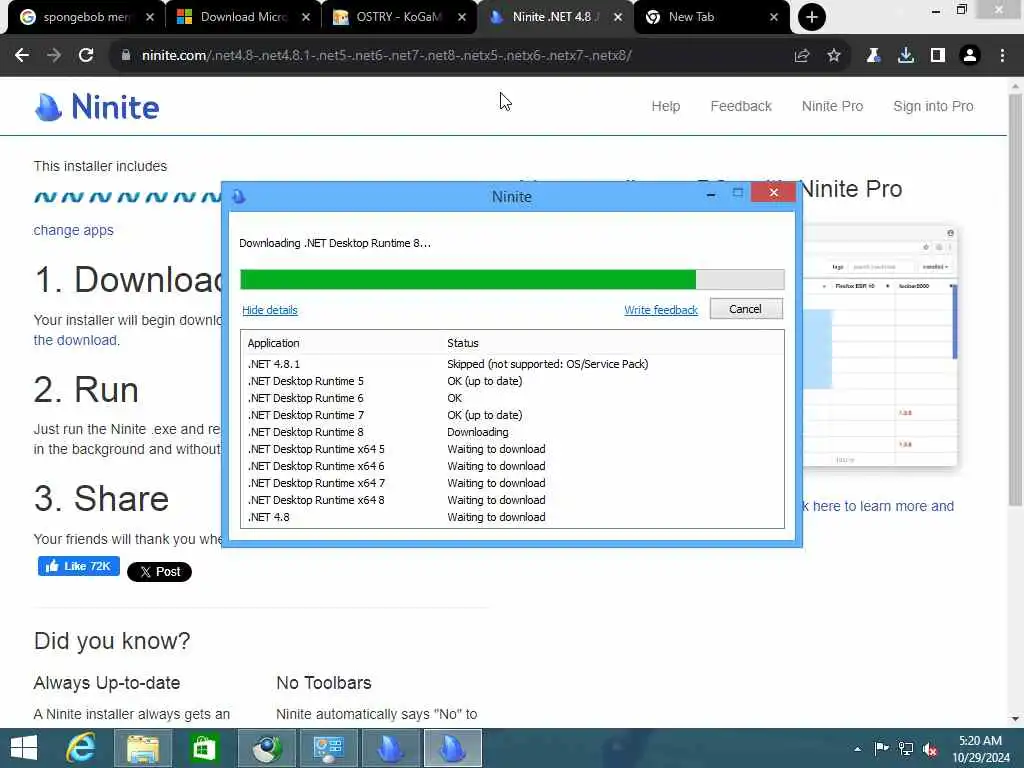Click the browser forward arrow
The image size is (1024, 768).
(x=54, y=56)
